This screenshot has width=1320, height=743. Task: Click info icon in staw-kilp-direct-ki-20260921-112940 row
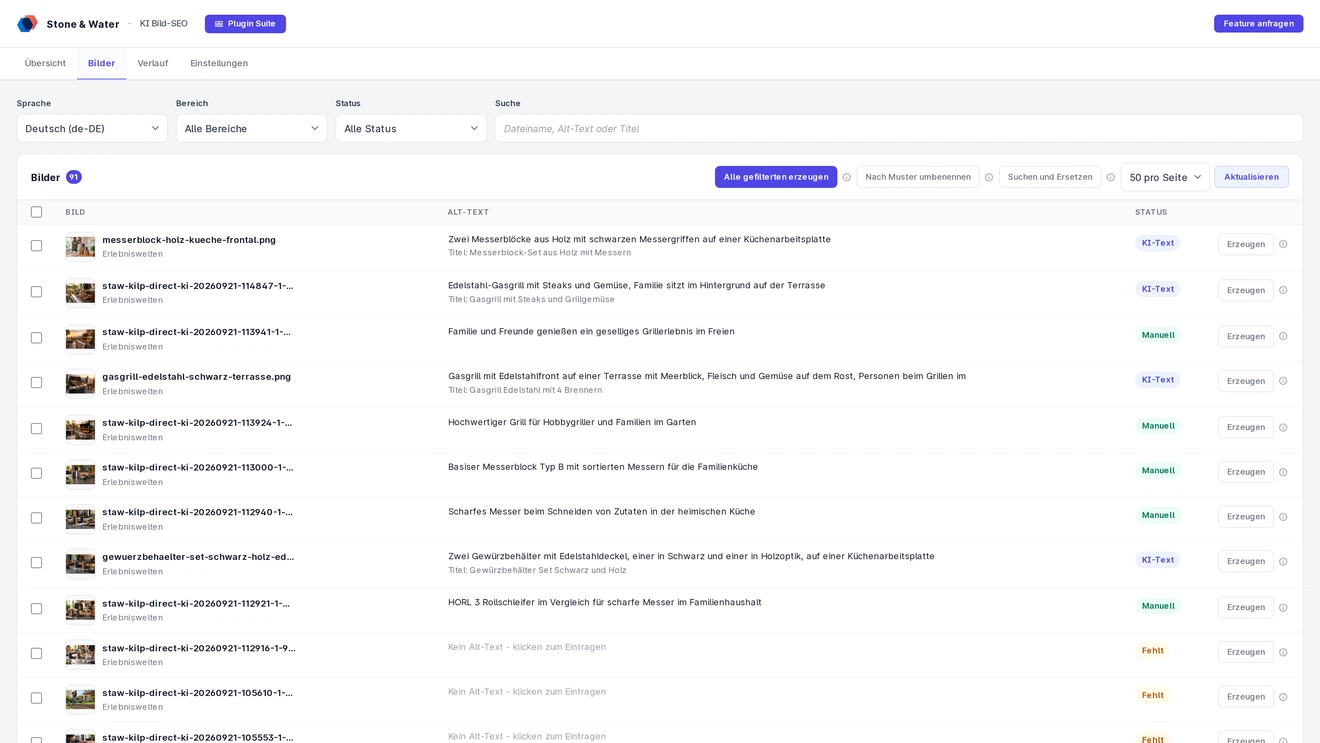[x=1283, y=517]
